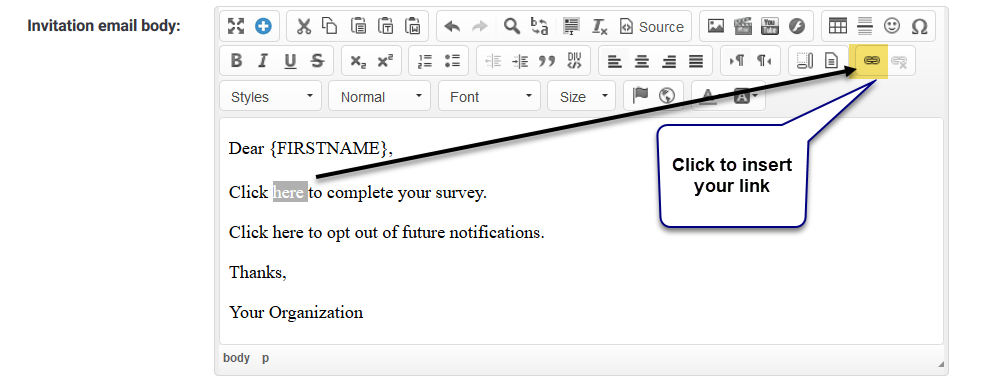This screenshot has width=996, height=383.
Task: Click the "Thanks," line
Action: 258,272
